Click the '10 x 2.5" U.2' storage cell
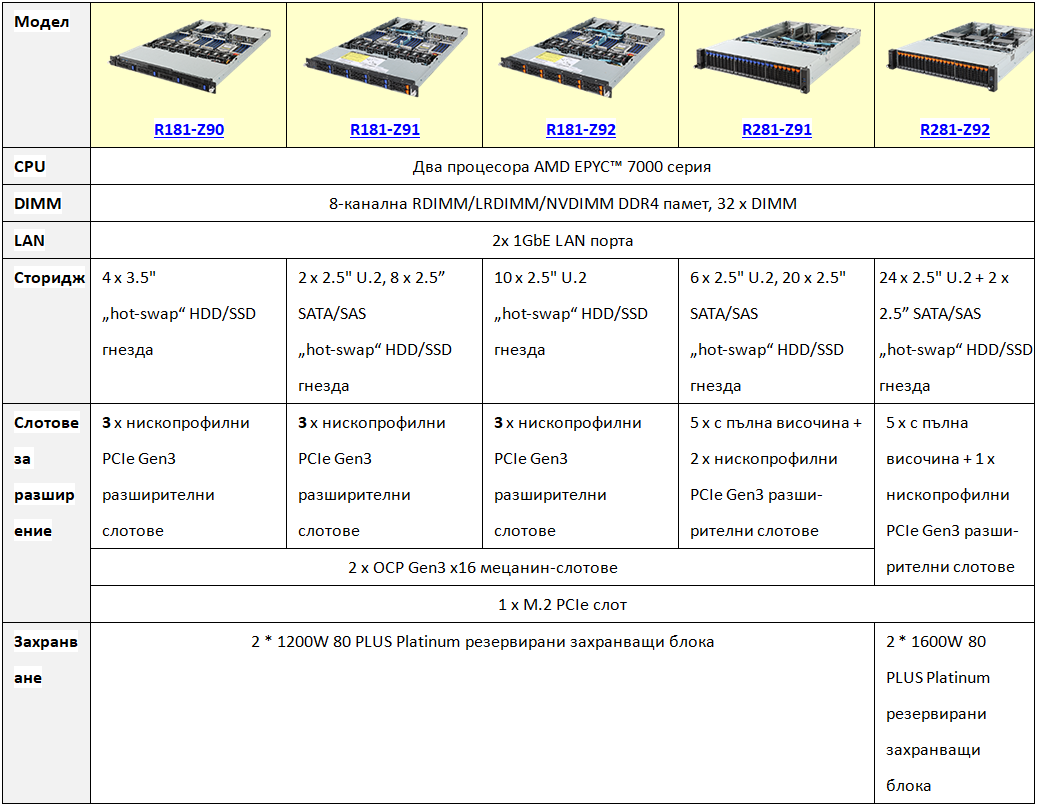The image size is (1037, 806). click(x=581, y=331)
